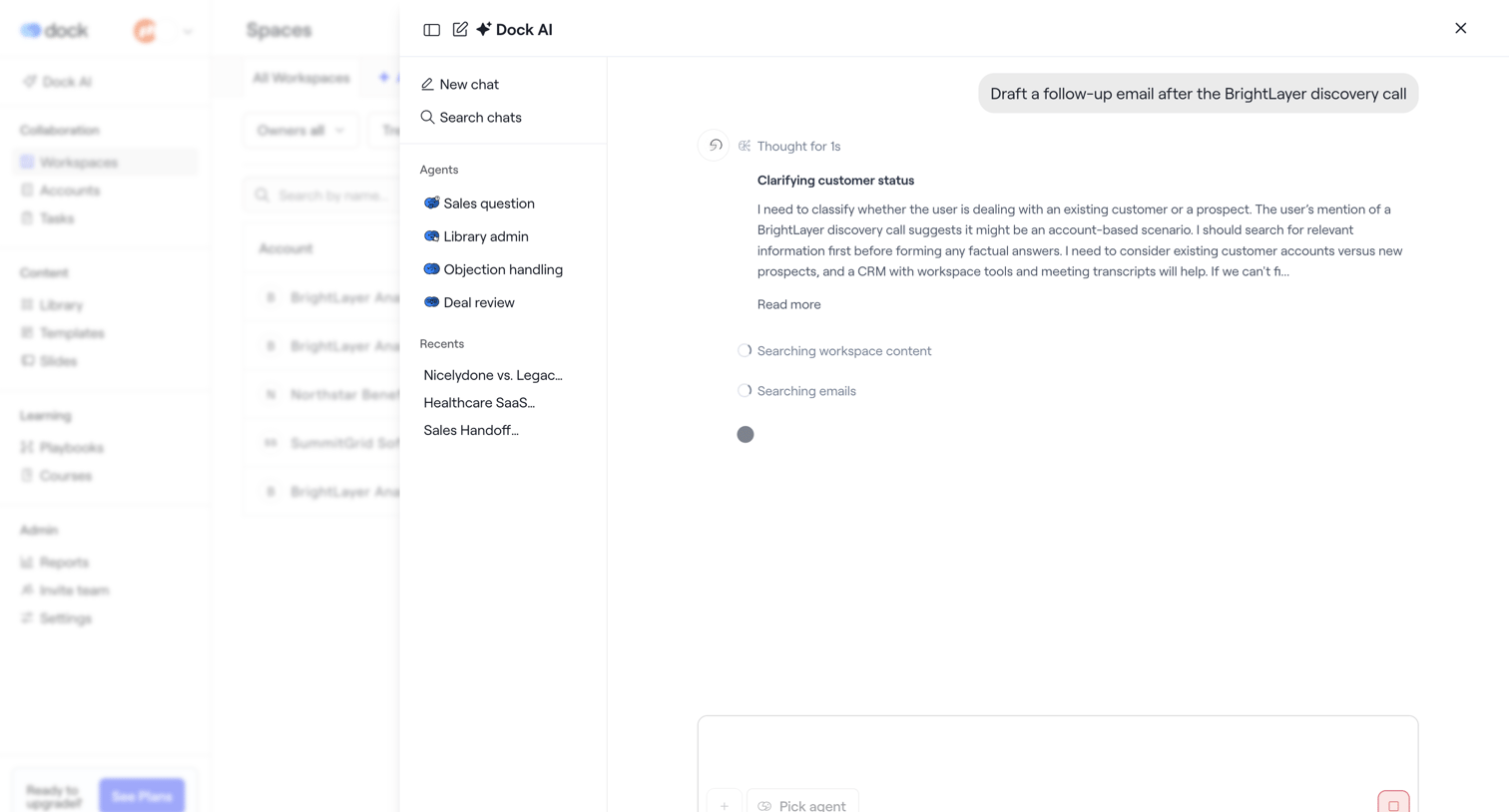
Task: Click the compose icon beside the Dock AI title
Action: coord(460,30)
